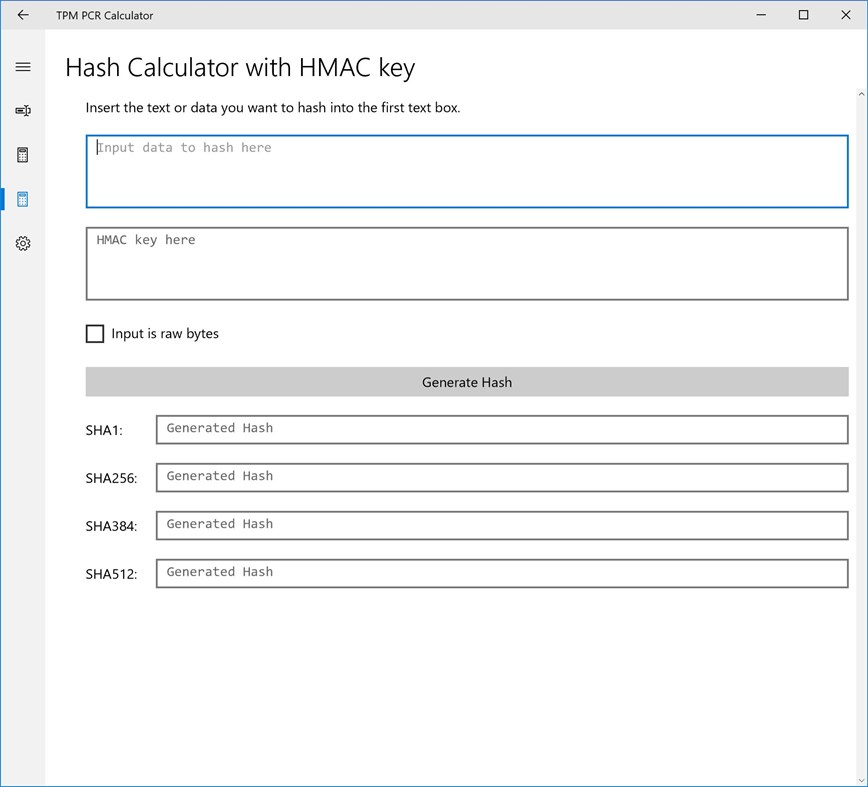
Task: Maximize the TPM PCR Calculator window
Action: click(803, 15)
